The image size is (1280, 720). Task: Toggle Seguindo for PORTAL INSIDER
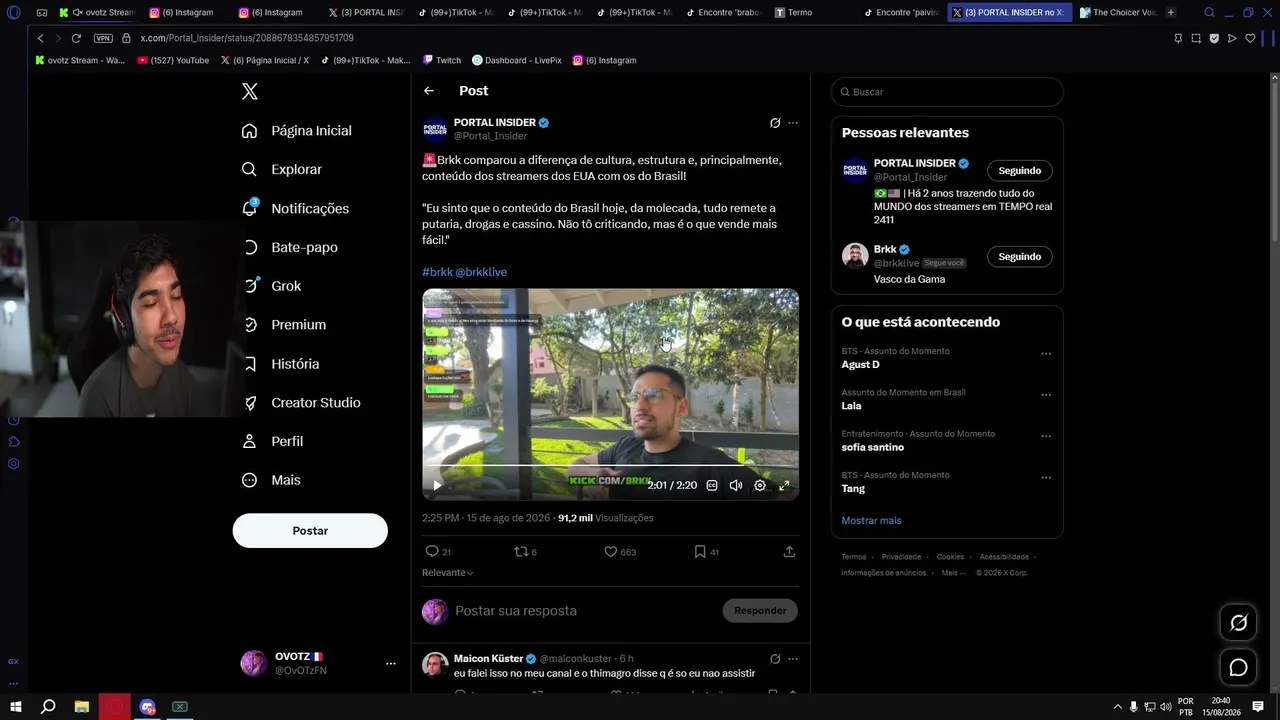(1020, 171)
